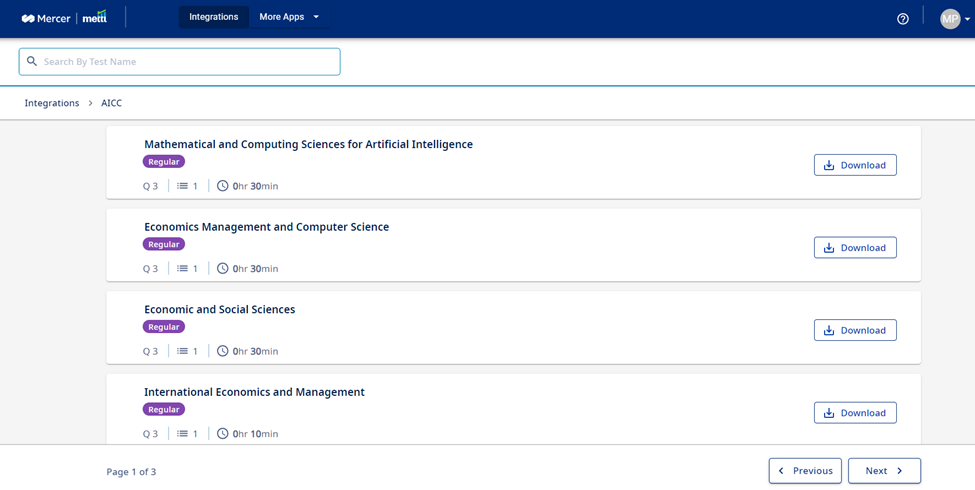Download the Economics Management and Computer Science test
Viewport: 975px width, 490px height.
855,247
